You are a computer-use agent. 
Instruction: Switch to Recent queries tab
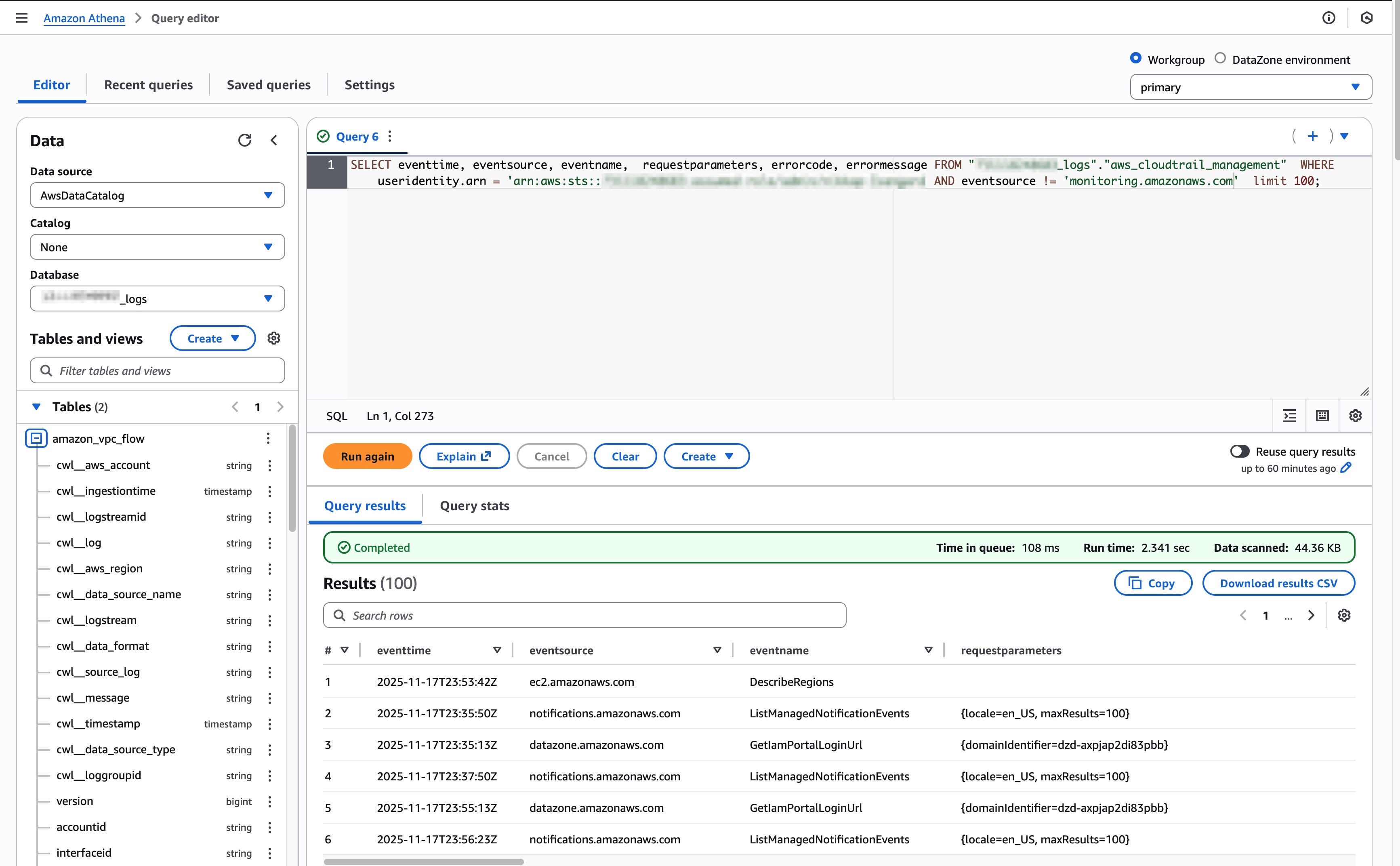[x=148, y=85]
